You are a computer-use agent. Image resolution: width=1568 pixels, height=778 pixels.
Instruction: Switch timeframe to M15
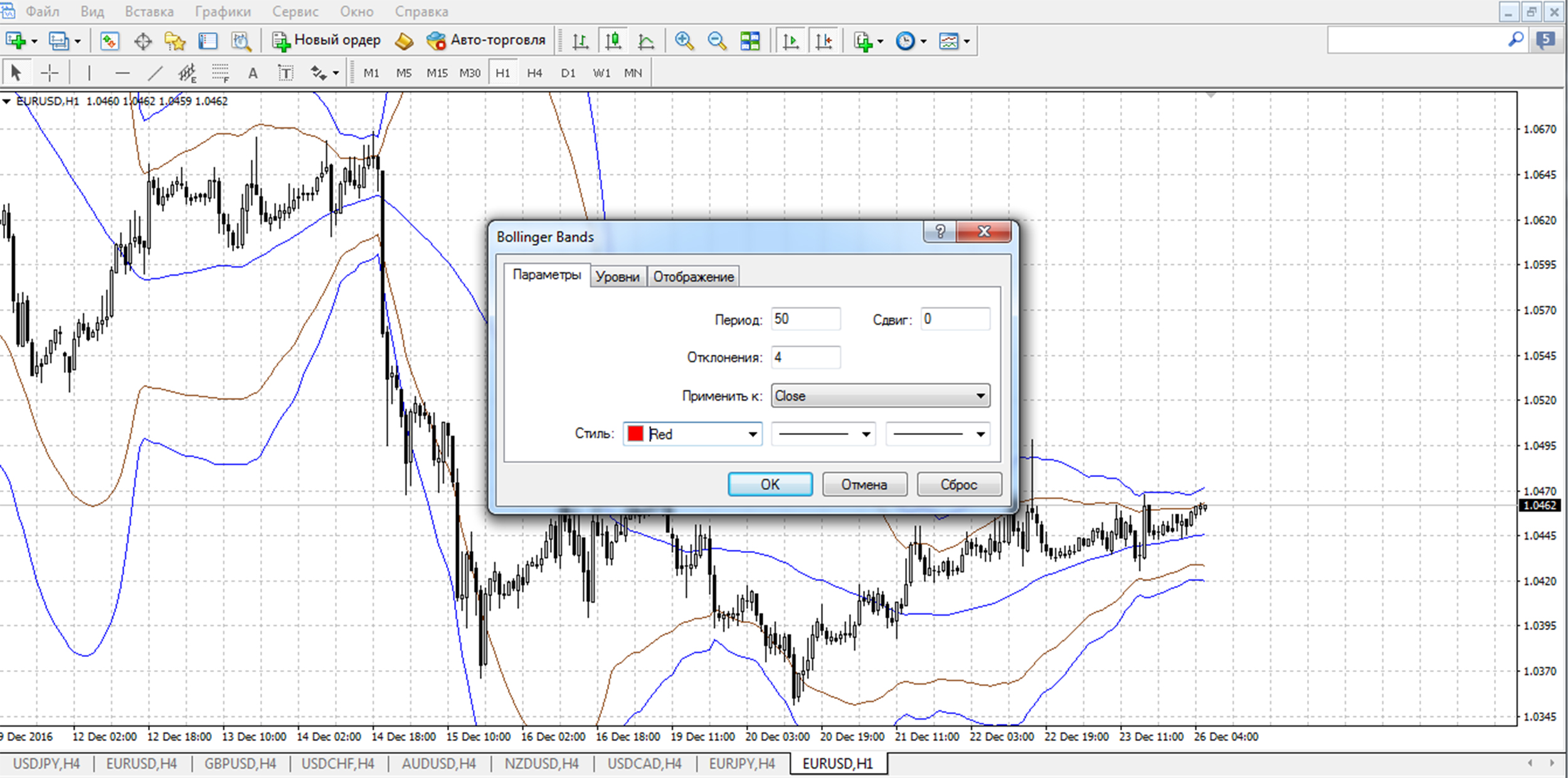437,73
